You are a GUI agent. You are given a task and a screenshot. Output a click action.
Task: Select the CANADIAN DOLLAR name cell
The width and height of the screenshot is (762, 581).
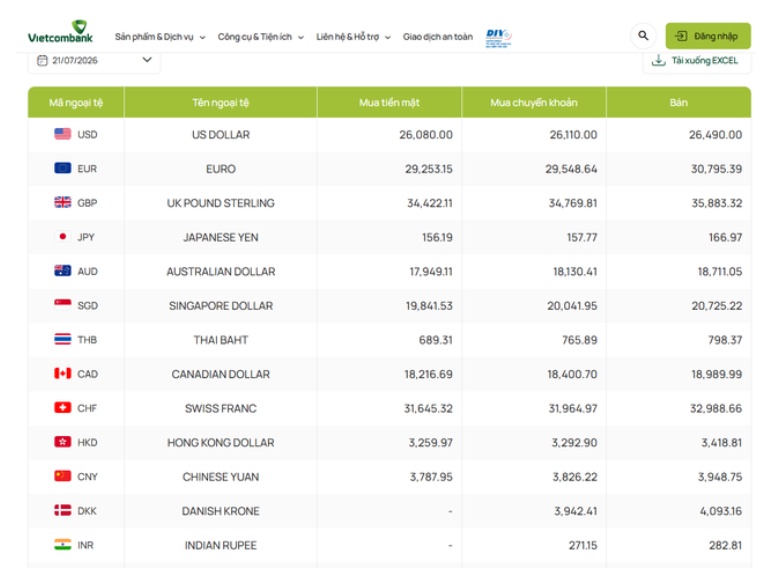[x=221, y=374]
